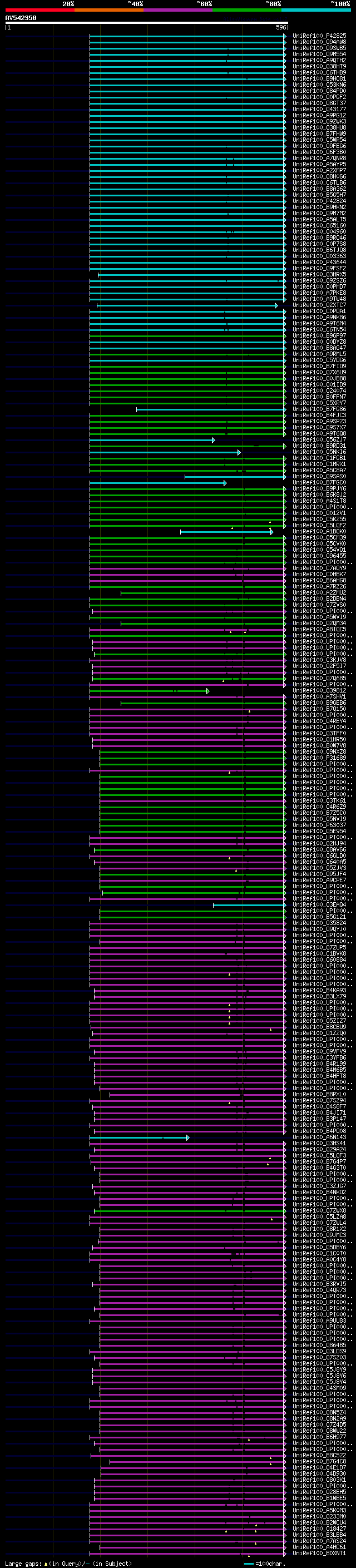Select row label UniRef100_Q8H0G6
Viewport: 356px width, 1568px height.
tap(319, 176)
